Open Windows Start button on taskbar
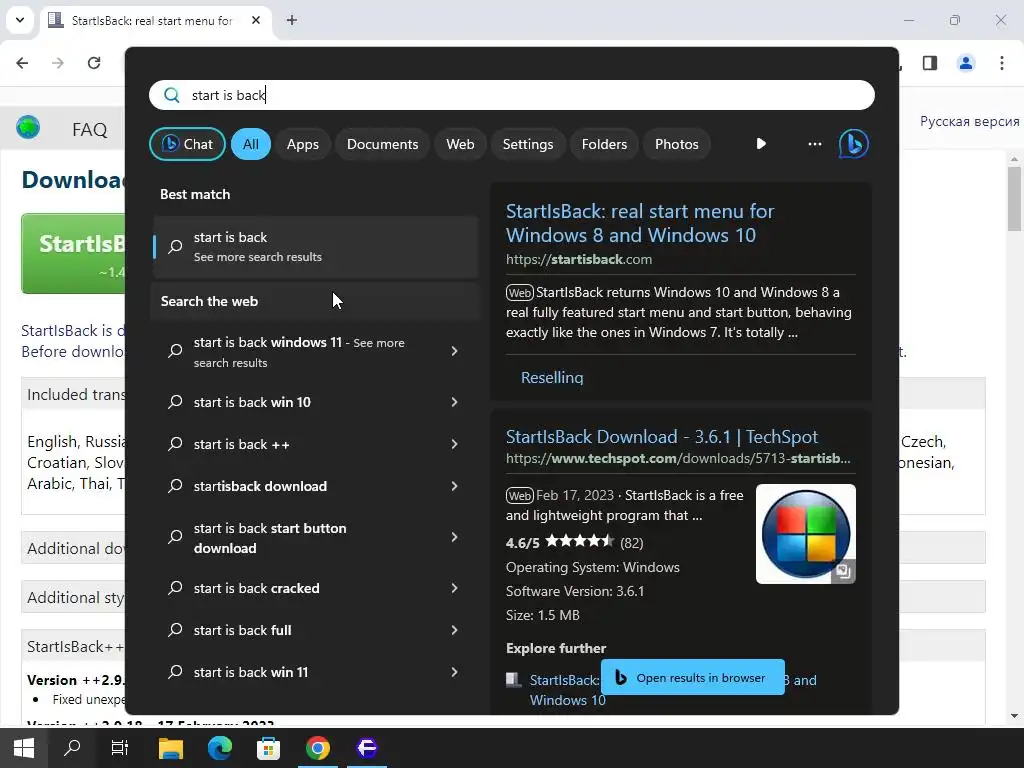The image size is (1024, 768). [24, 748]
